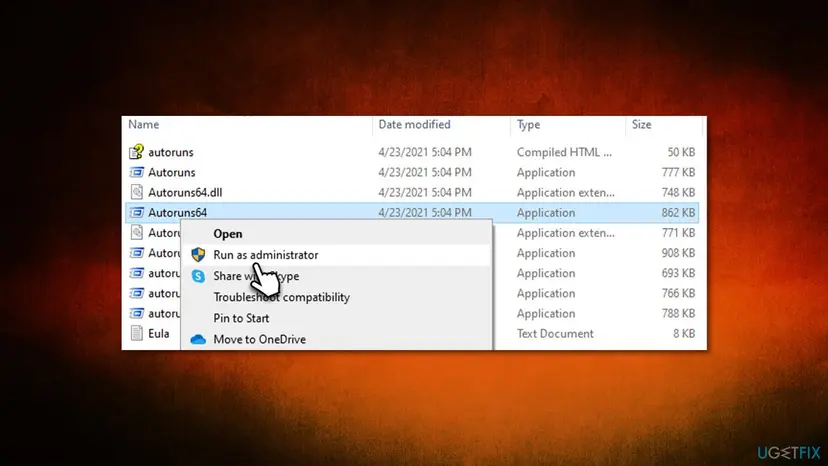Click the 788 KB application icon
The image size is (828, 466).
[136, 313]
